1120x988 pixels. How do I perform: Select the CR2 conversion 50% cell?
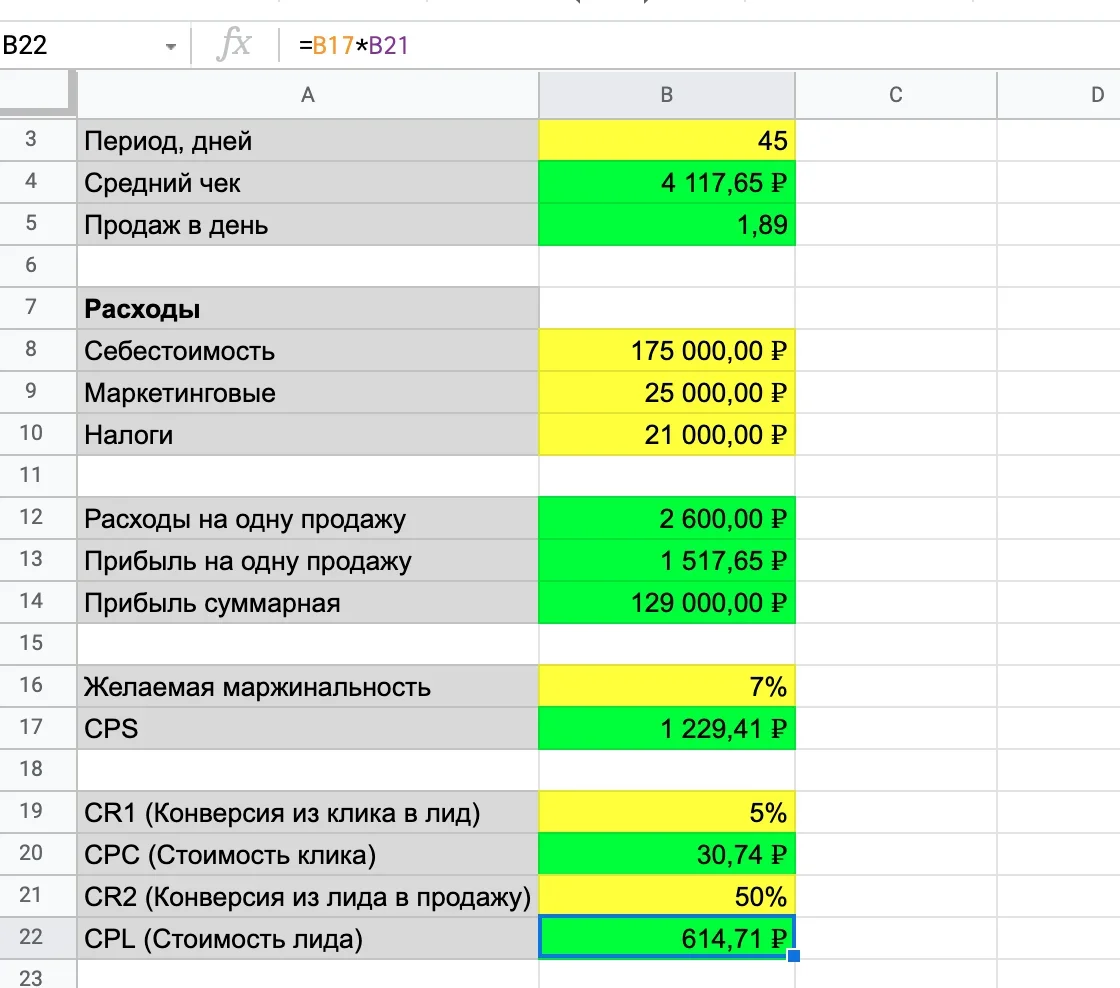(666, 897)
